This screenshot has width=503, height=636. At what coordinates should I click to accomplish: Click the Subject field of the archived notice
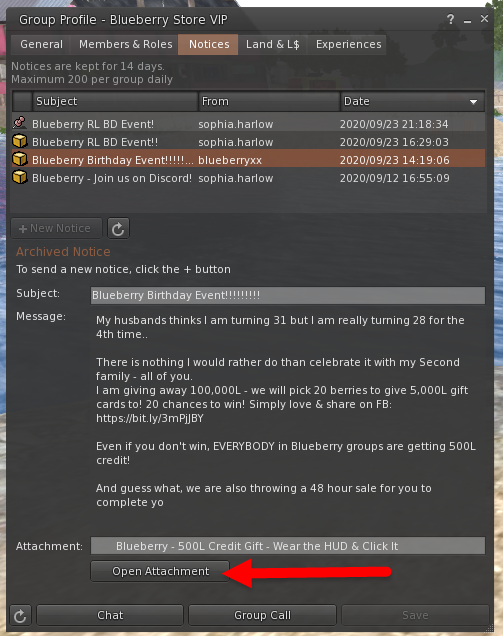pos(288,295)
